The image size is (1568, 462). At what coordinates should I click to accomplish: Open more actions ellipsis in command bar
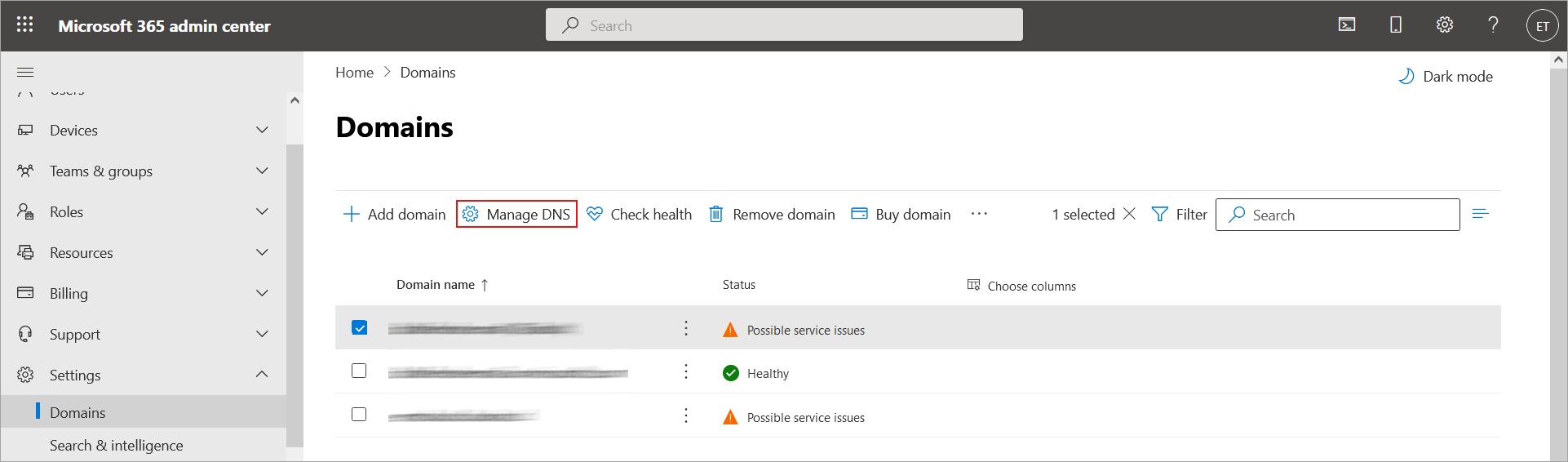[979, 214]
